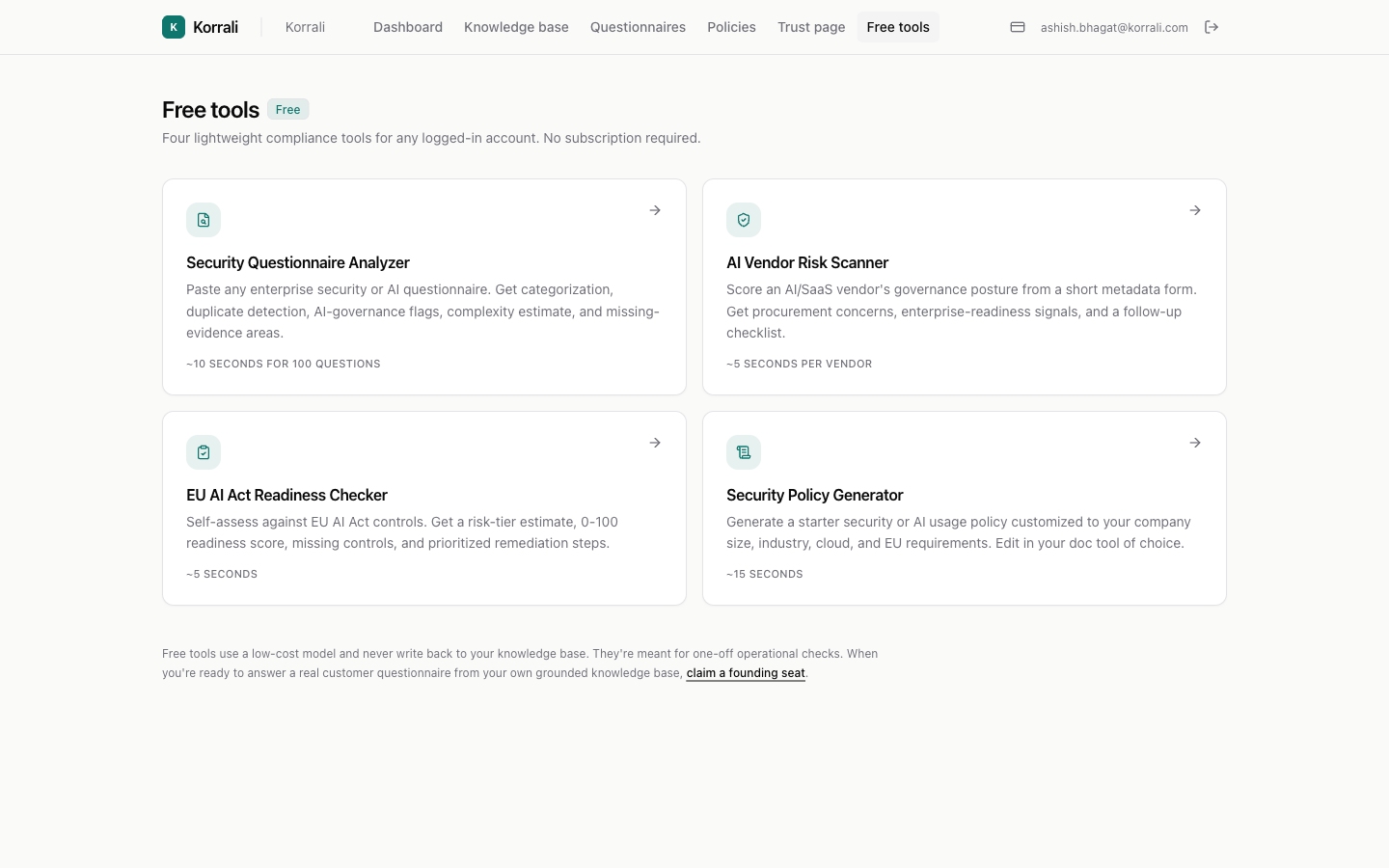
Task: Select the Free tools tab
Action: pos(898,27)
